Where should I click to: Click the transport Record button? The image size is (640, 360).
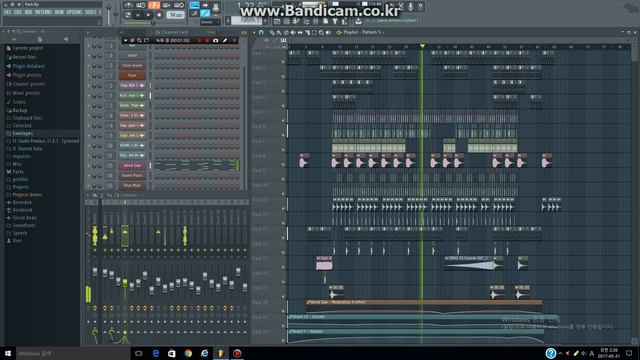coord(159,15)
